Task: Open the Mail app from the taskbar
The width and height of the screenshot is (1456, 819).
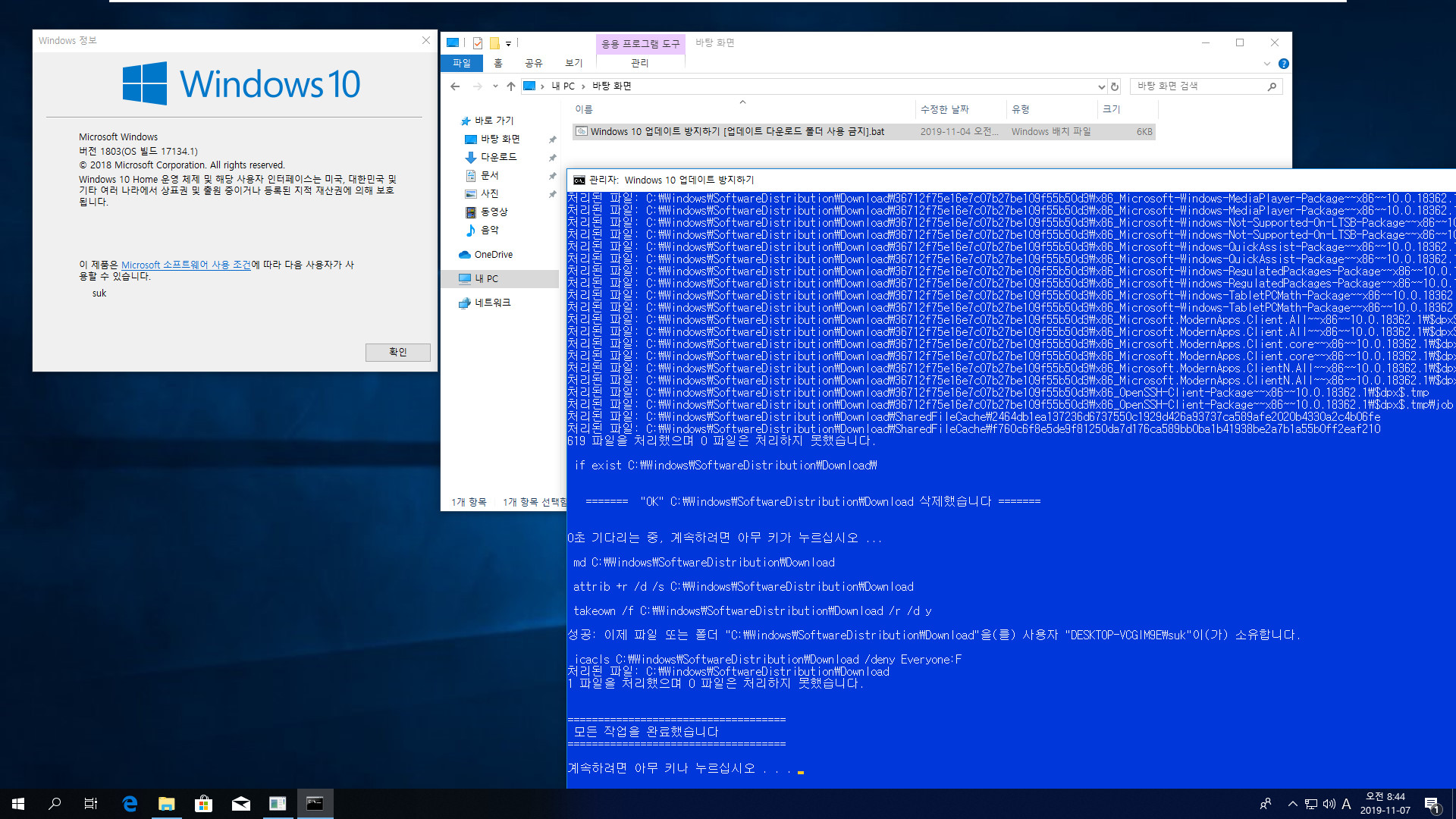Action: coord(241,804)
